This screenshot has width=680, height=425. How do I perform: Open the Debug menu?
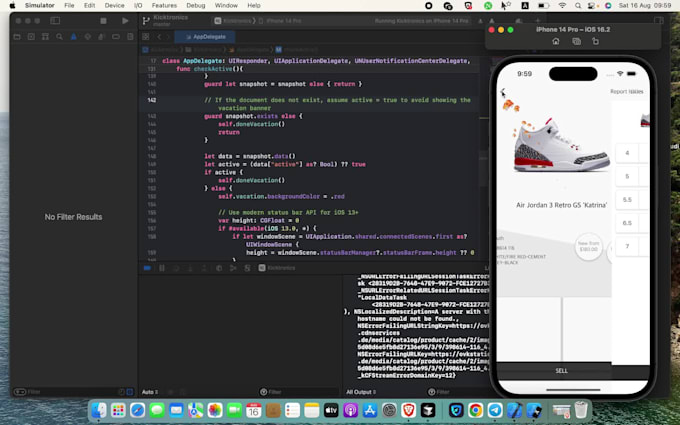pos(196,6)
